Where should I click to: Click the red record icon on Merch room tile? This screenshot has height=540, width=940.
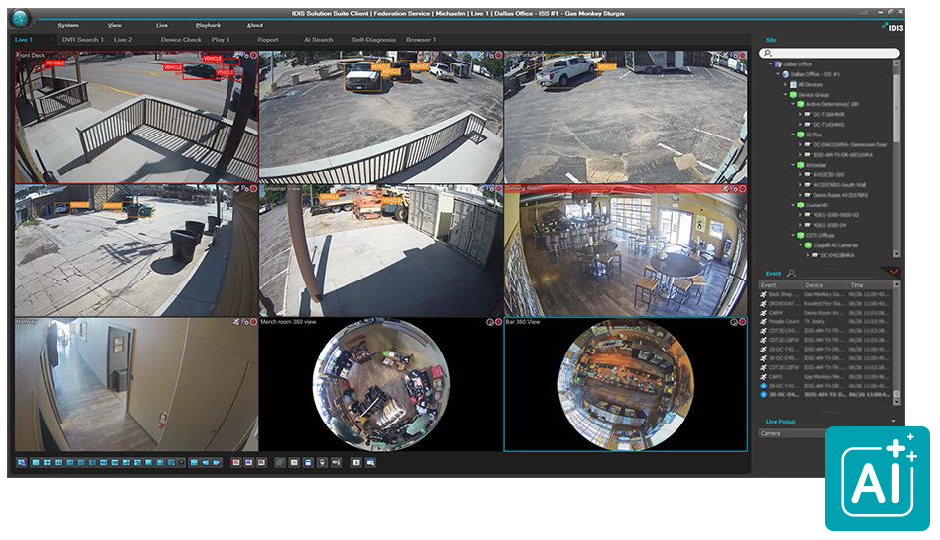pyautogui.click(x=498, y=322)
